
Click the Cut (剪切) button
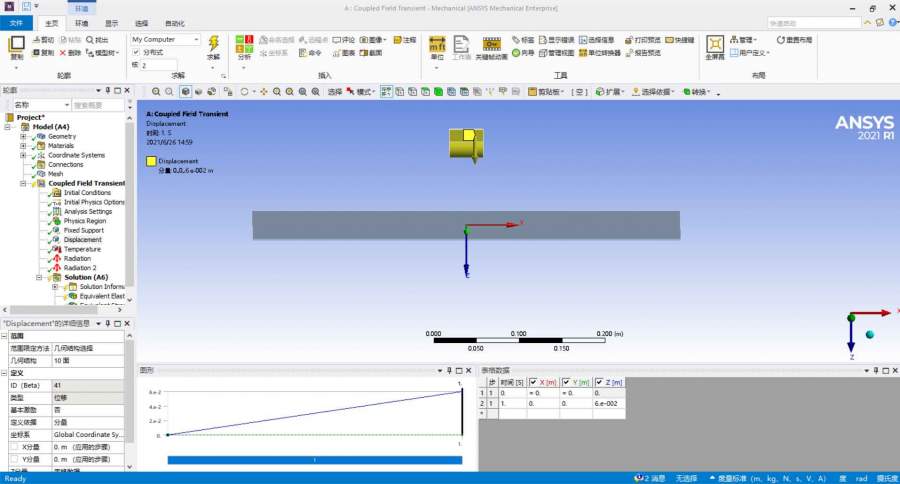[43, 40]
